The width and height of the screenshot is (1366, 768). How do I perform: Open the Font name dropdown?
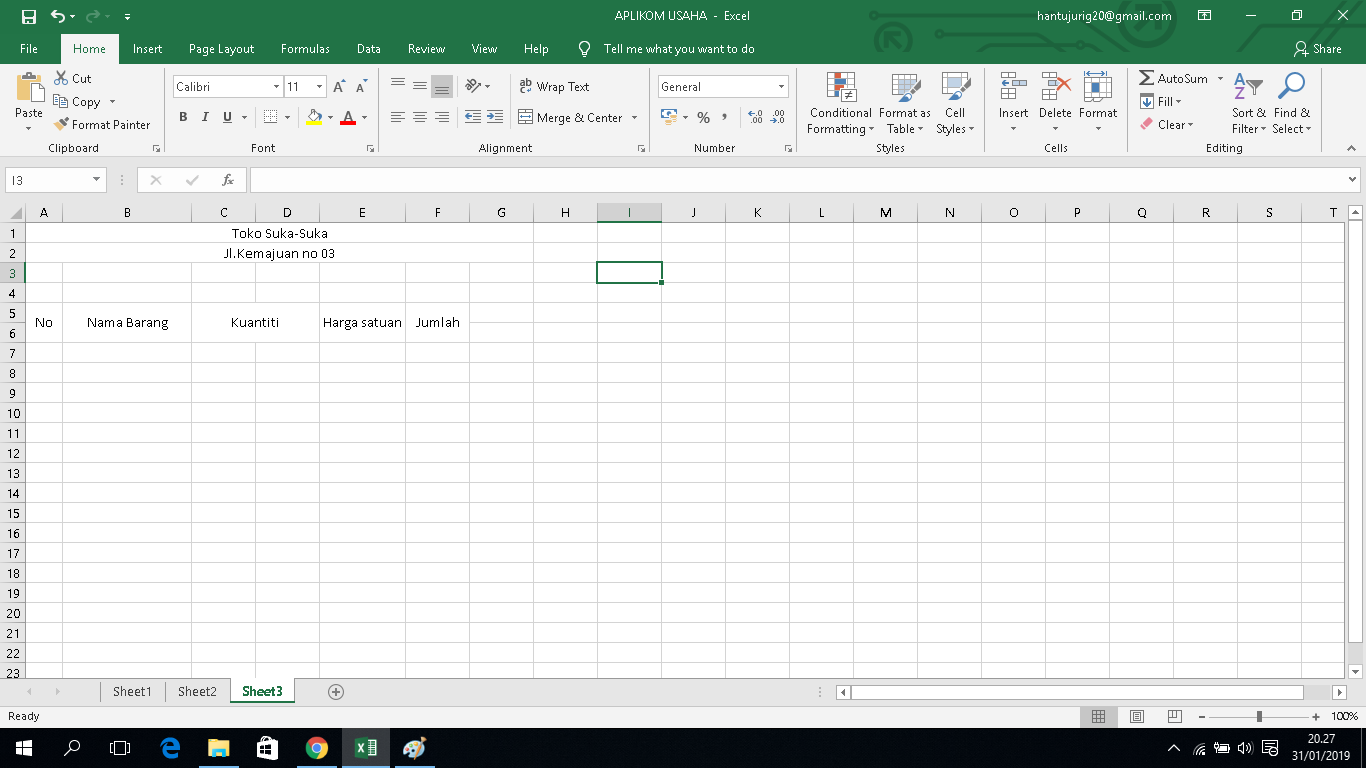click(x=276, y=86)
